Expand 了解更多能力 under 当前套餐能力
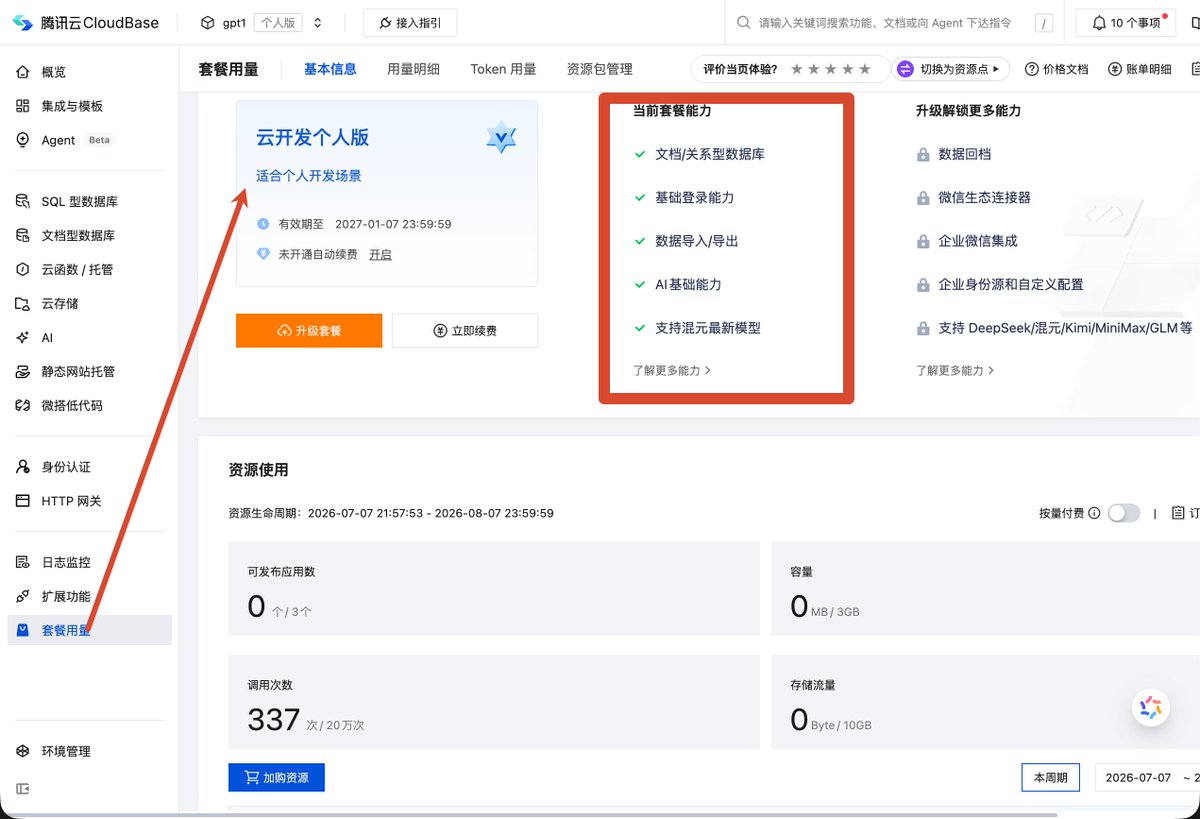The width and height of the screenshot is (1200, 819). (x=672, y=370)
